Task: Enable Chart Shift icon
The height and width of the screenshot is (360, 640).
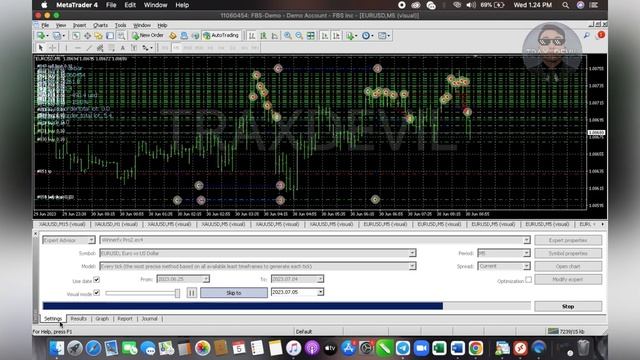Action: pos(336,36)
